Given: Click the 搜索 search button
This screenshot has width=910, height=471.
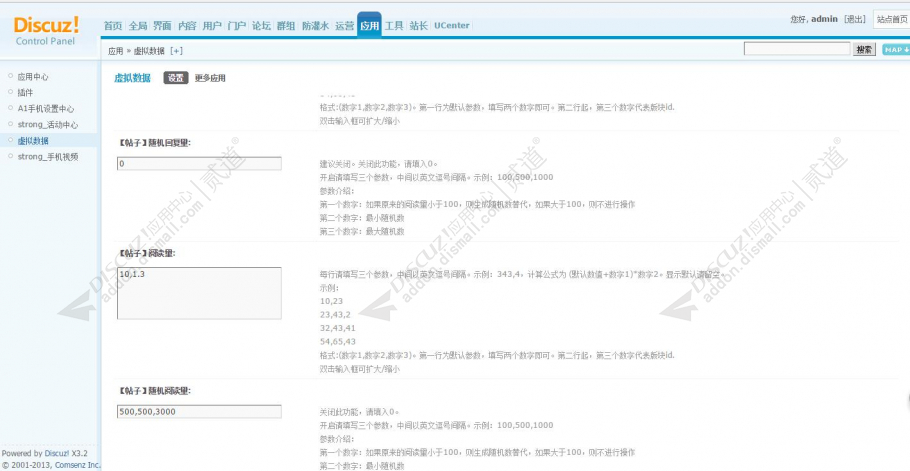Looking at the screenshot, I should coord(864,50).
